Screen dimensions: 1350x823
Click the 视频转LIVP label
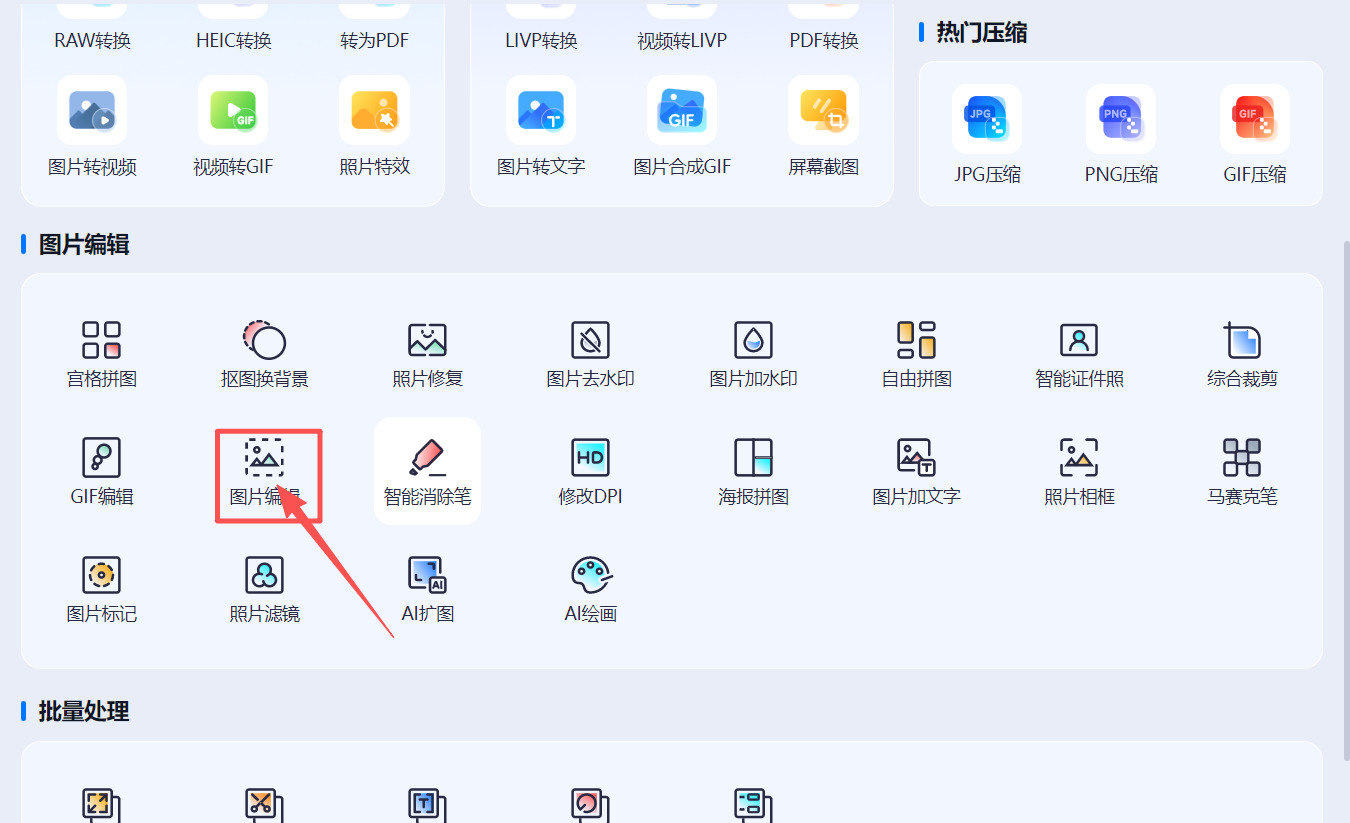click(682, 41)
